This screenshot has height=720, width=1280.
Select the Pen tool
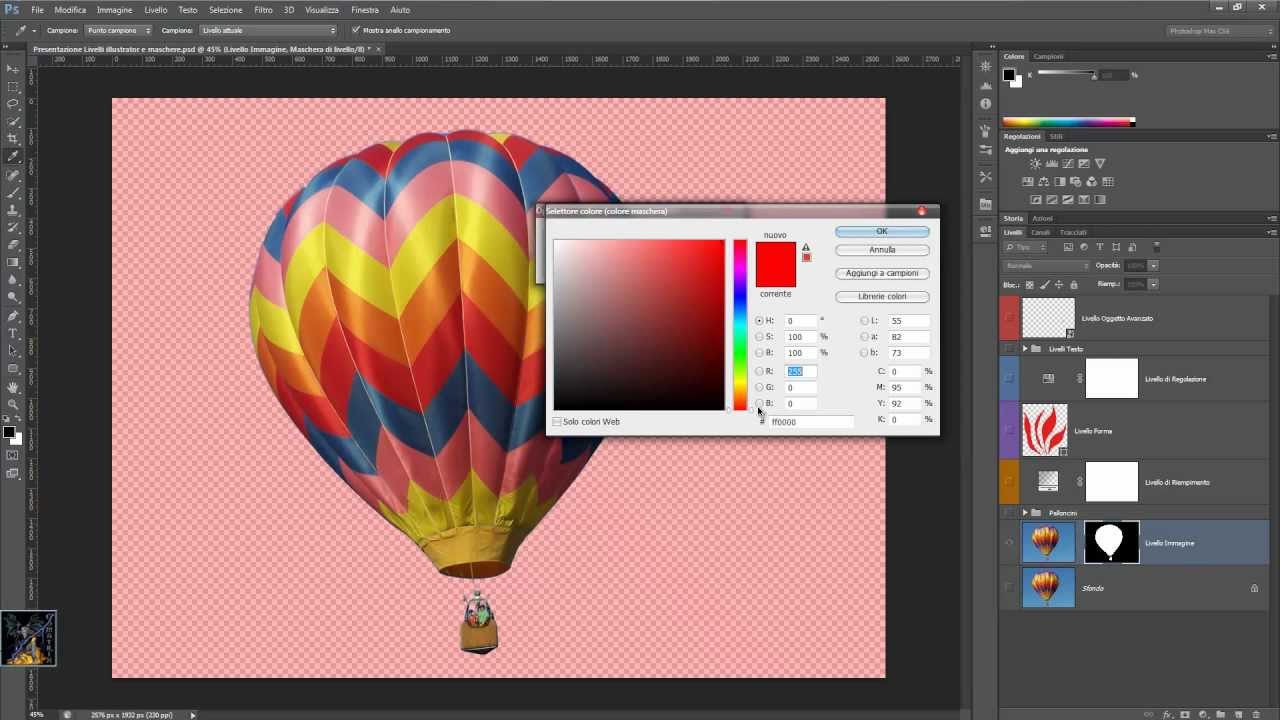13,315
